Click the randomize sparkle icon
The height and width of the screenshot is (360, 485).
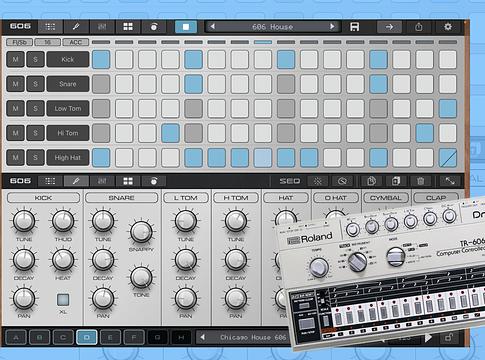pyautogui.click(x=318, y=181)
